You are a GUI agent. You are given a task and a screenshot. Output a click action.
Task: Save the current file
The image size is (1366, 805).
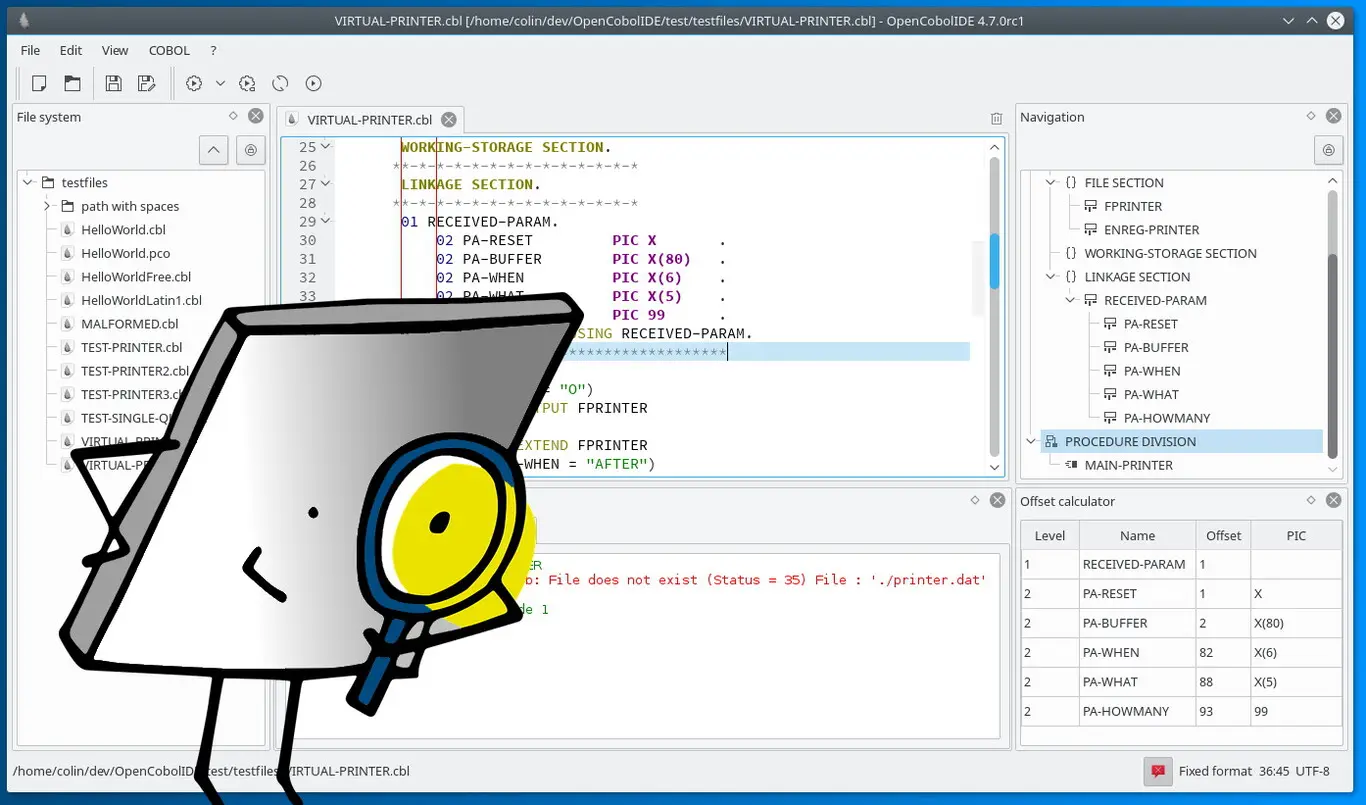113,83
